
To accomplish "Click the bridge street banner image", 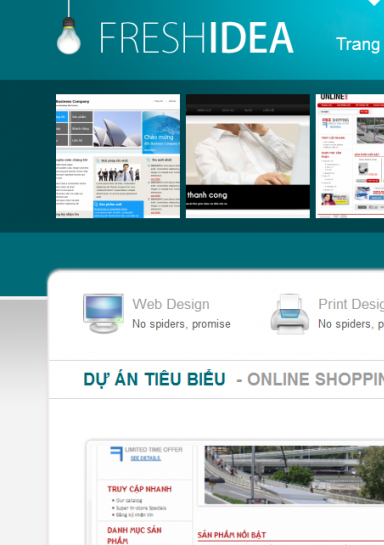I will [x=294, y=475].
